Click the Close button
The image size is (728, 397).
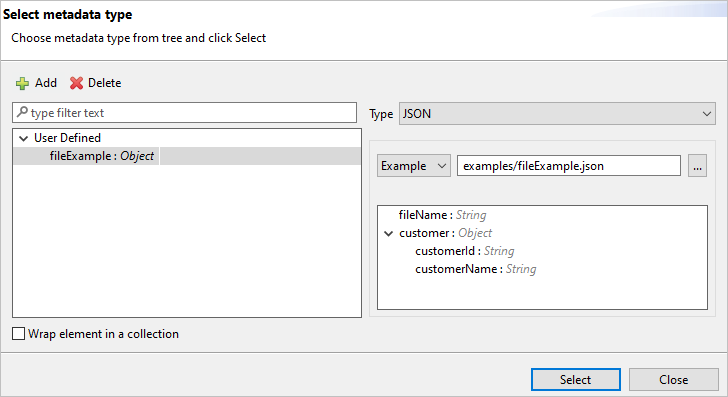(x=673, y=379)
